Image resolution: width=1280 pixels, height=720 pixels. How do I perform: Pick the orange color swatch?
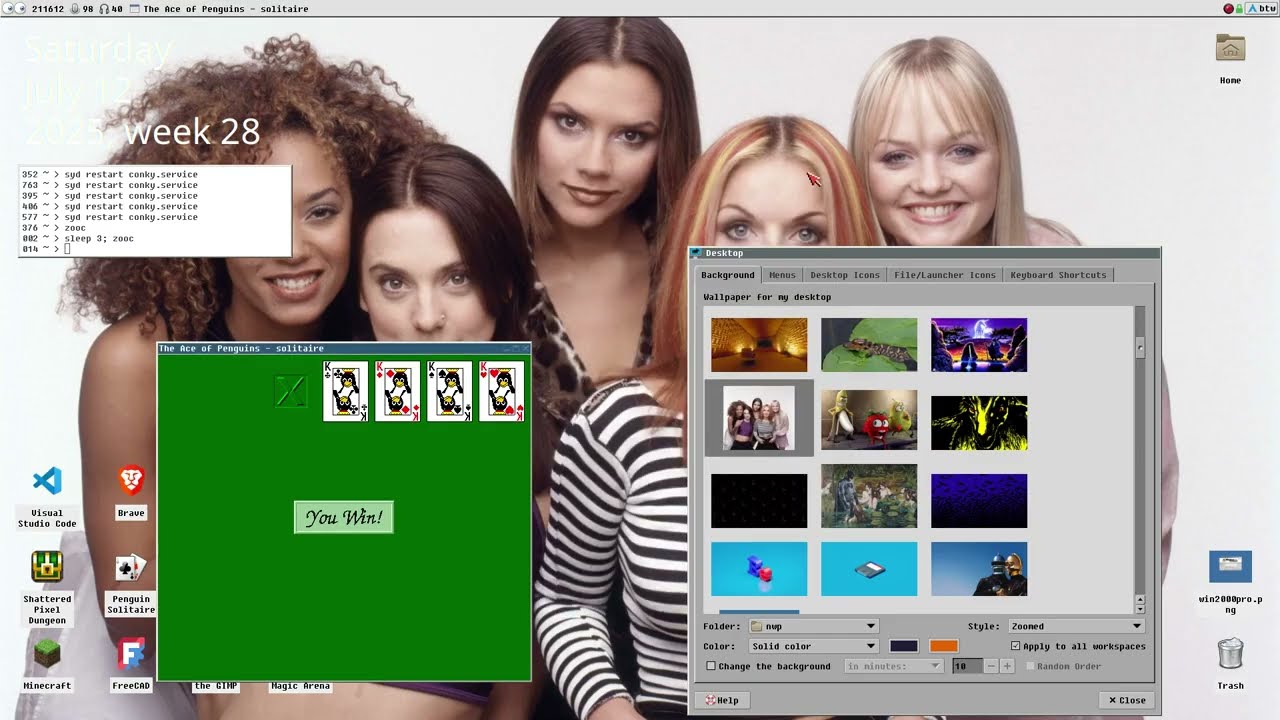(944, 646)
